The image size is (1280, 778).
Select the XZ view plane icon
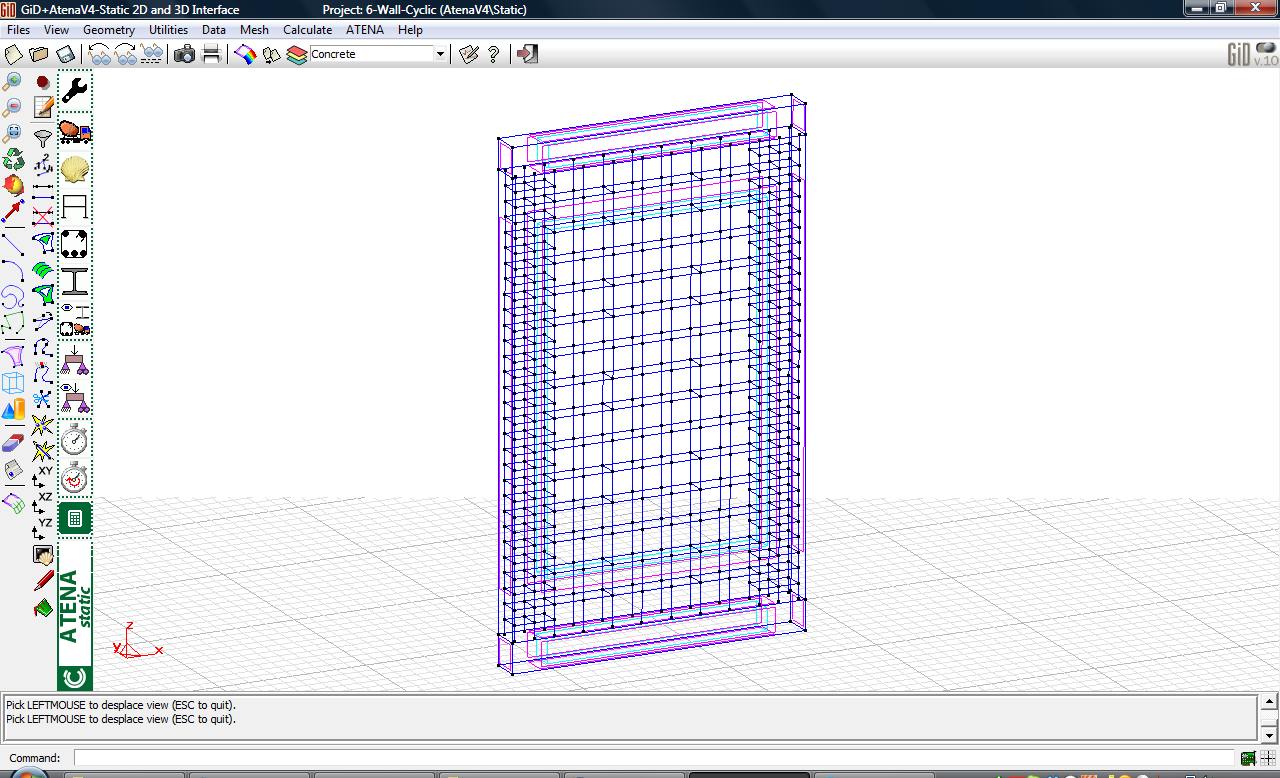coord(43,501)
